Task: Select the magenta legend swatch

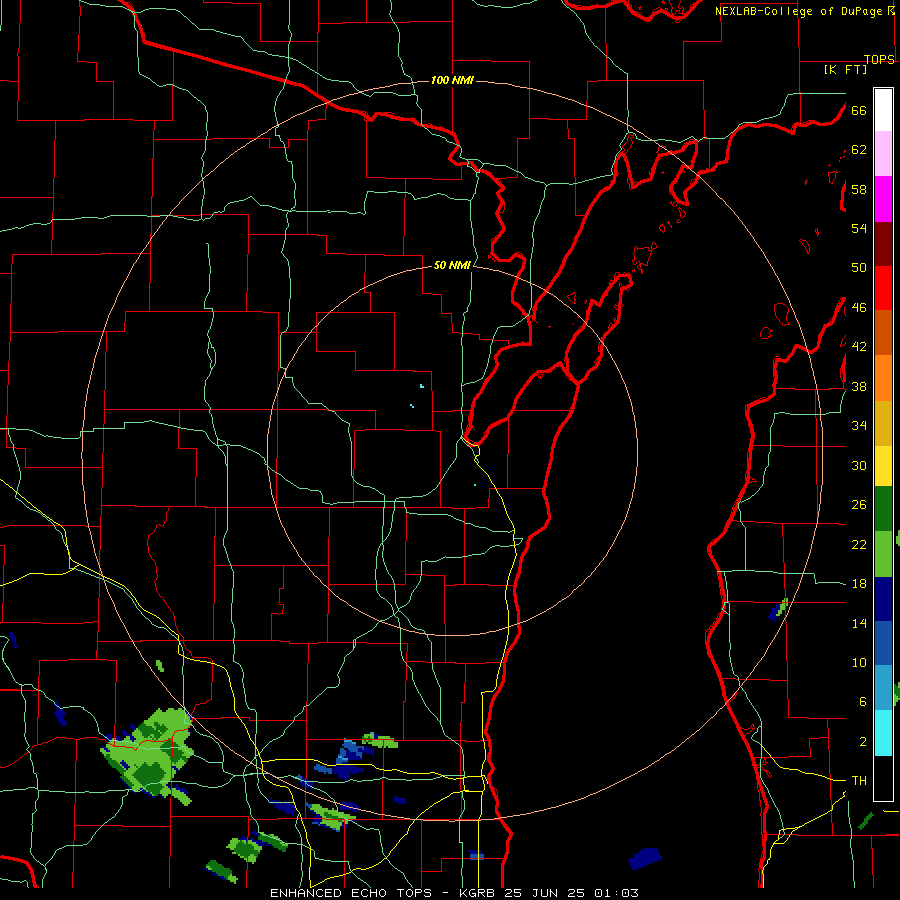Action: pyautogui.click(x=883, y=199)
